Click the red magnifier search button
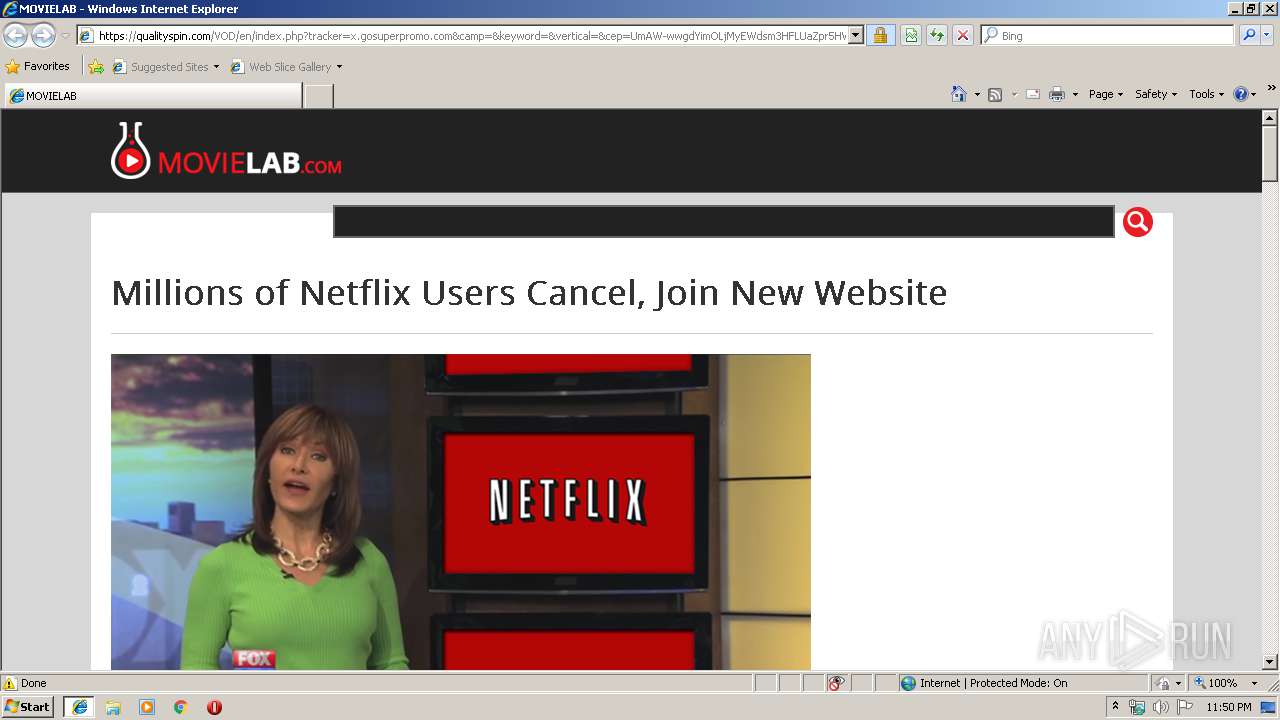 [1138, 222]
